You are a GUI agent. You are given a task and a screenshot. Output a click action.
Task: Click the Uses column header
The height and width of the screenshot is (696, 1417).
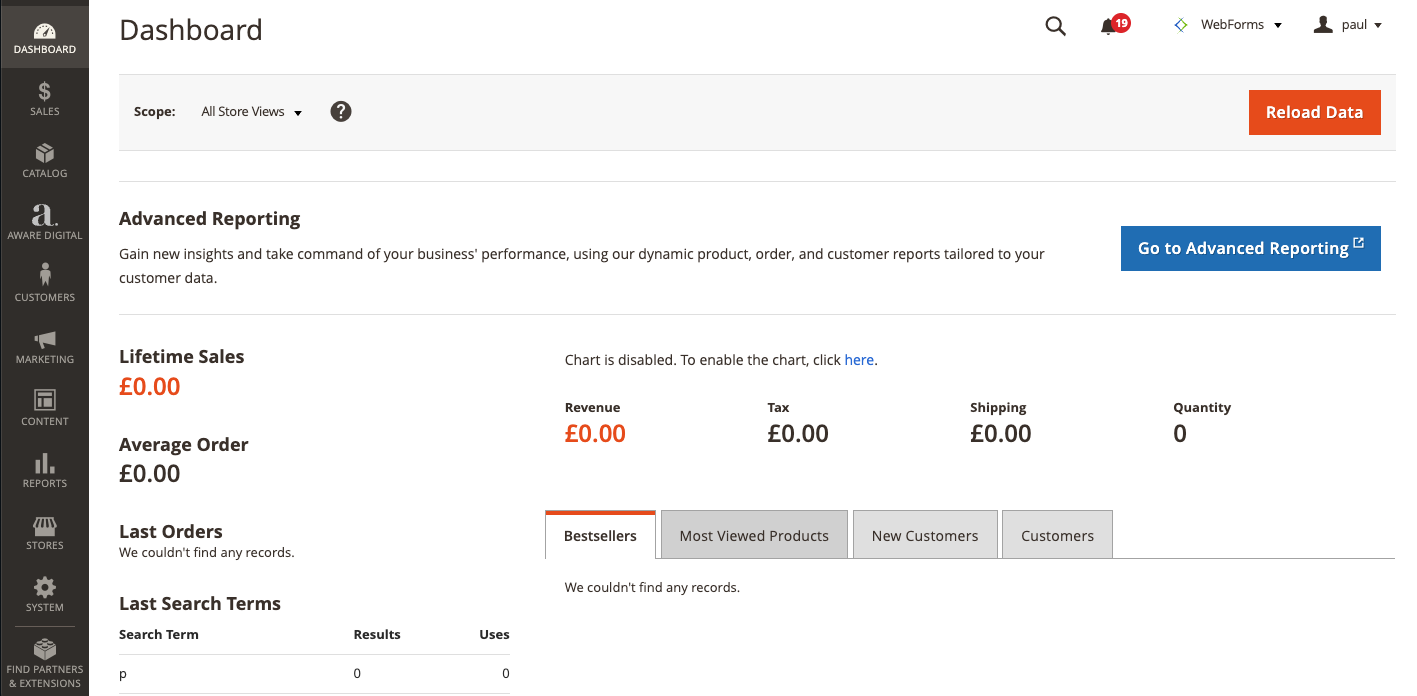coord(494,634)
